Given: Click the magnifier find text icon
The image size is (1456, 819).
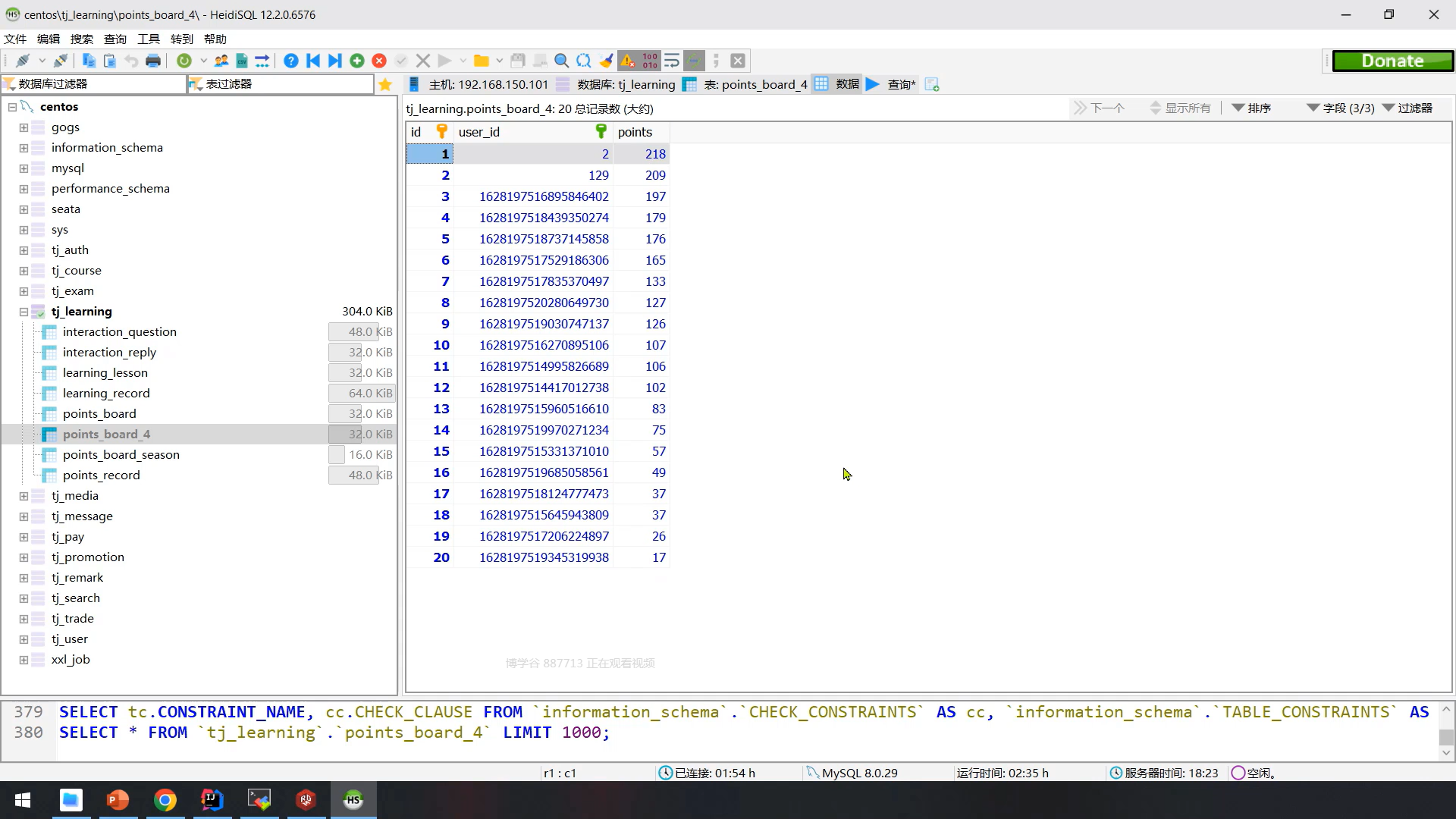Looking at the screenshot, I should [561, 61].
